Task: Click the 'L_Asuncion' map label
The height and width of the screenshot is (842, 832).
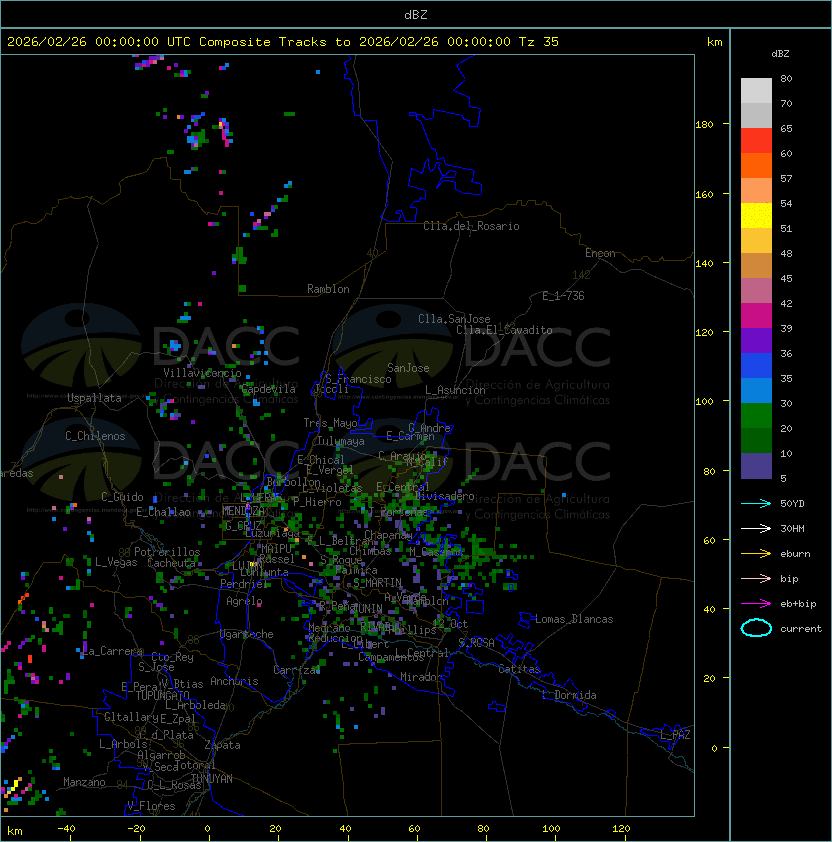Action: point(455,390)
